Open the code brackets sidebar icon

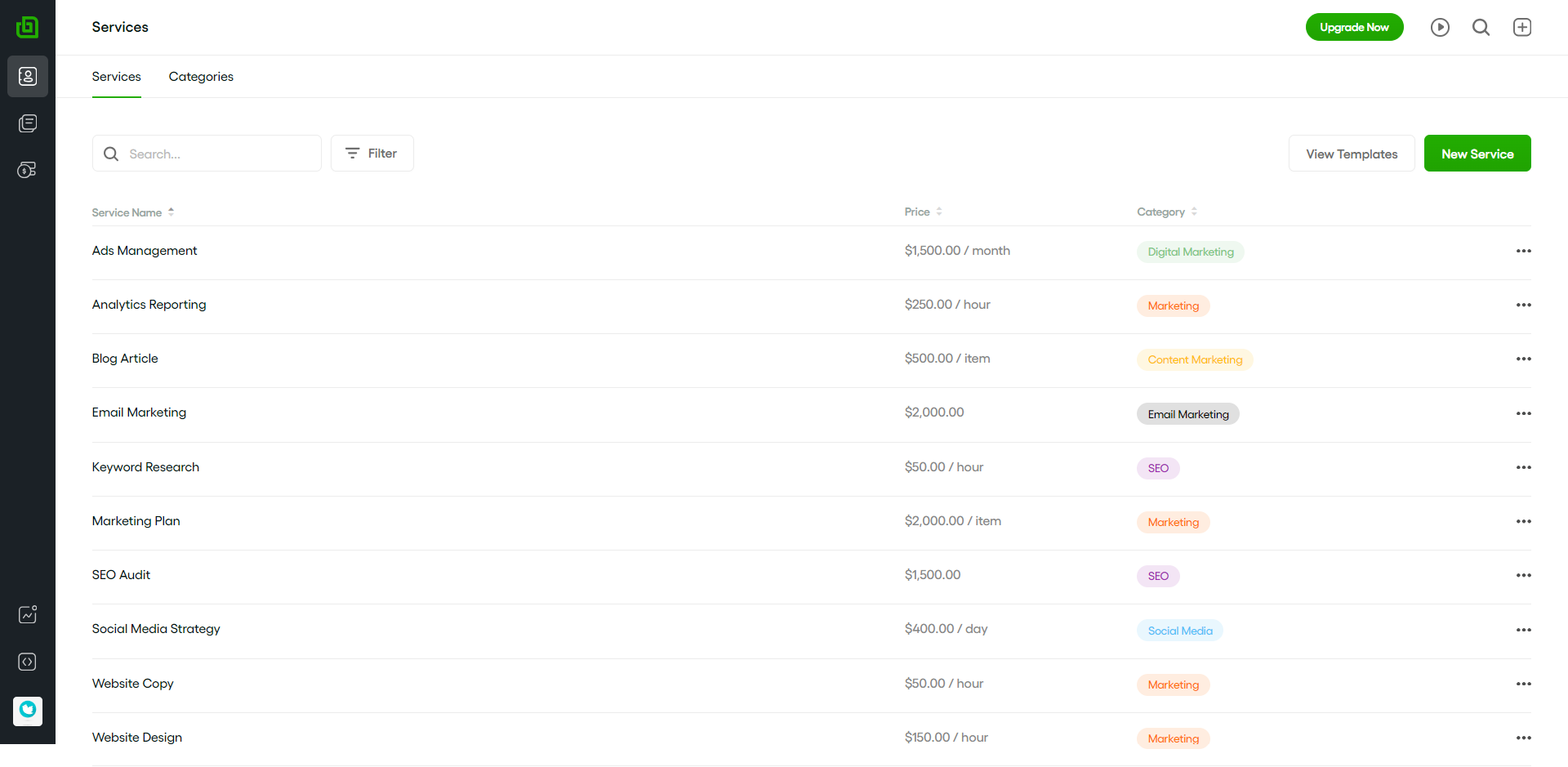point(28,662)
